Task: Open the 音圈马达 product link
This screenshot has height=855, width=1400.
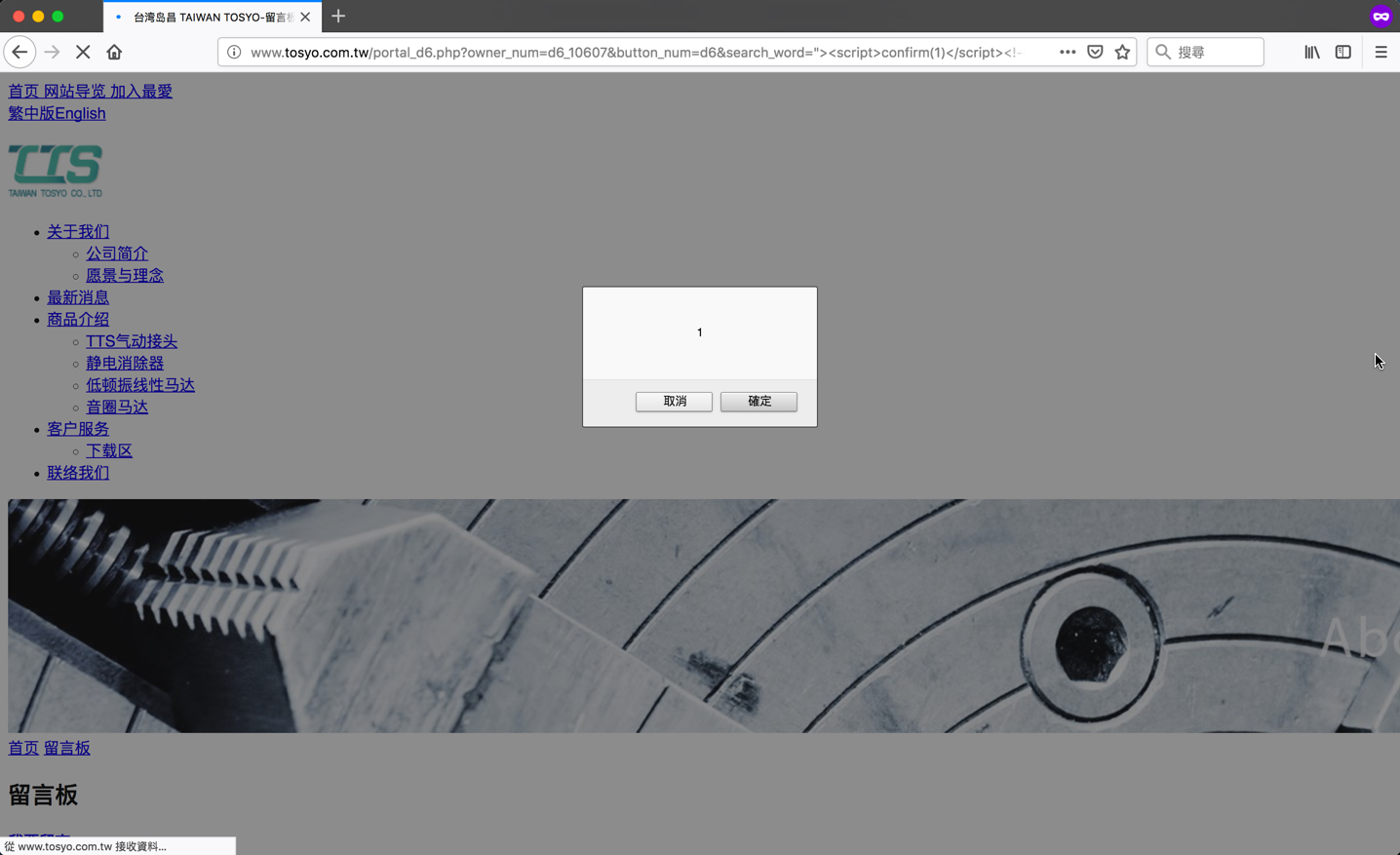Action: pyautogui.click(x=117, y=407)
